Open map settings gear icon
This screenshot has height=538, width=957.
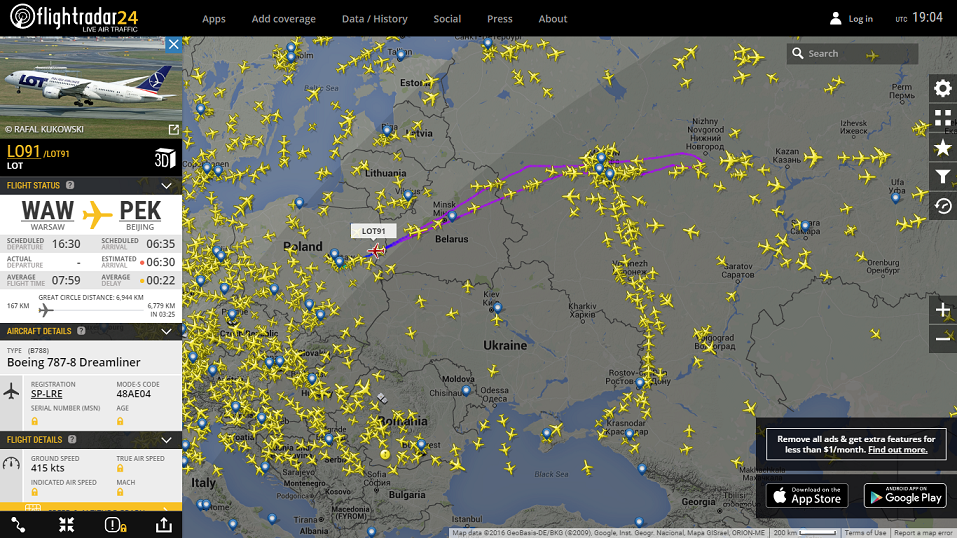(942, 89)
